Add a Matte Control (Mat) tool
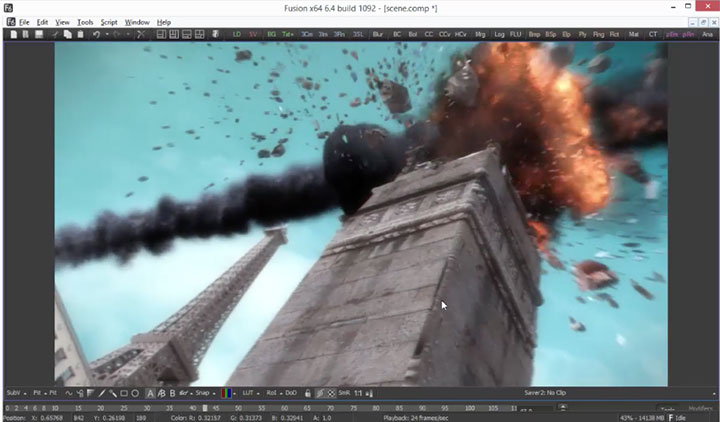This screenshot has width=720, height=422. click(634, 34)
